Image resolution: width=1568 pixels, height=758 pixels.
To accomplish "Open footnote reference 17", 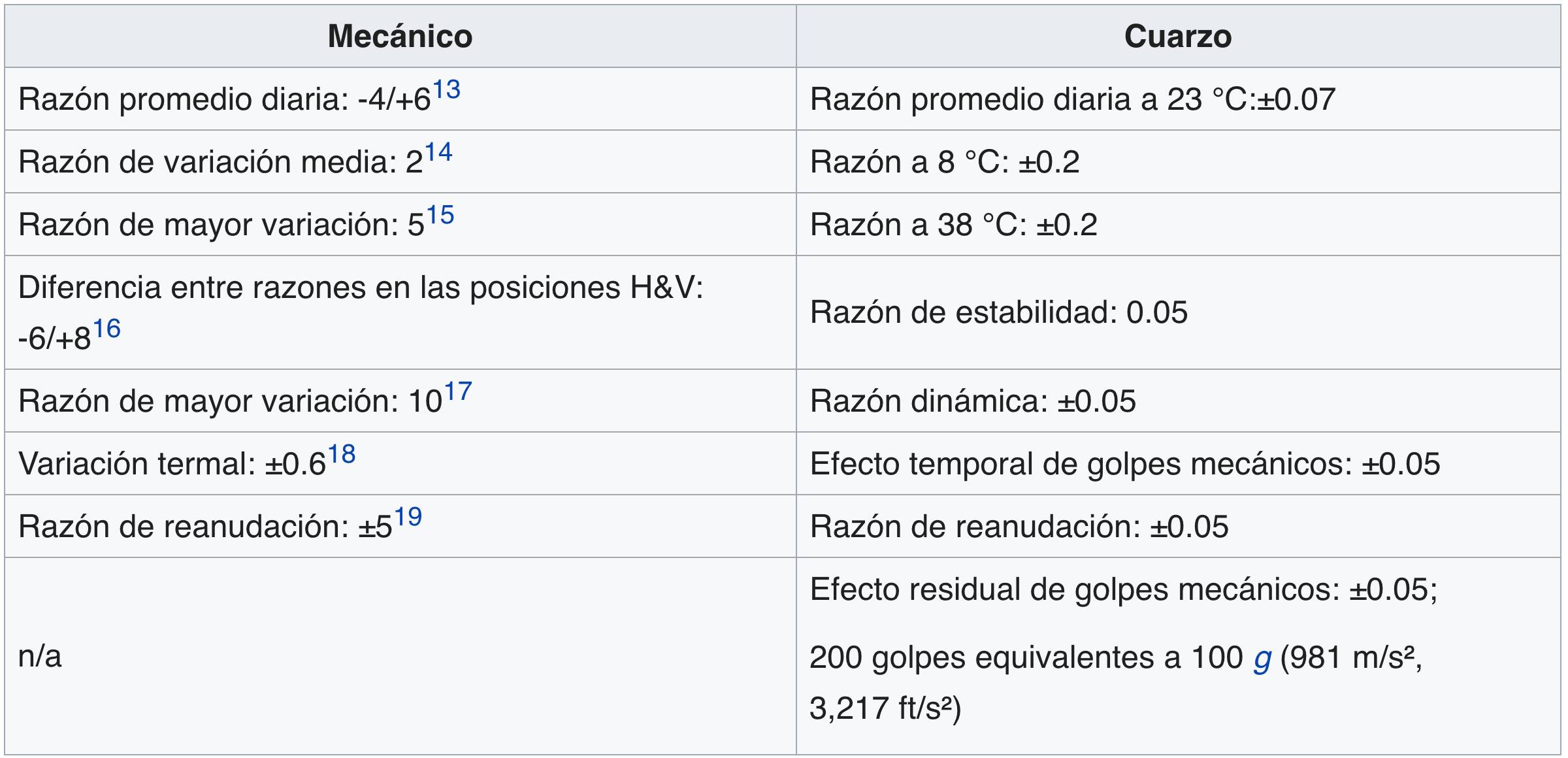I will [x=457, y=392].
